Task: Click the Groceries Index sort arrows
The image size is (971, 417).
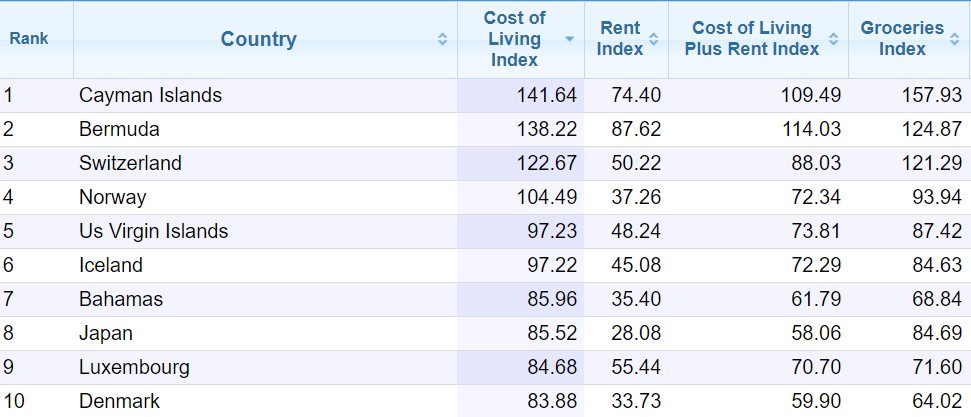Action: pos(954,39)
